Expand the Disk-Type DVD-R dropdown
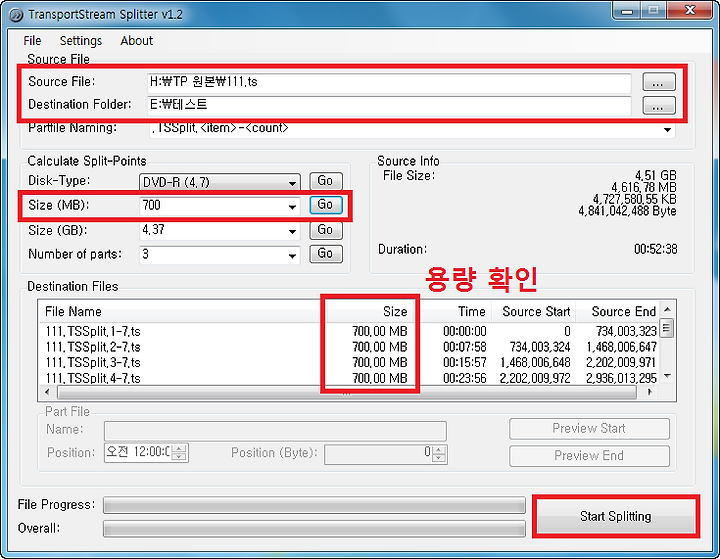 [292, 183]
